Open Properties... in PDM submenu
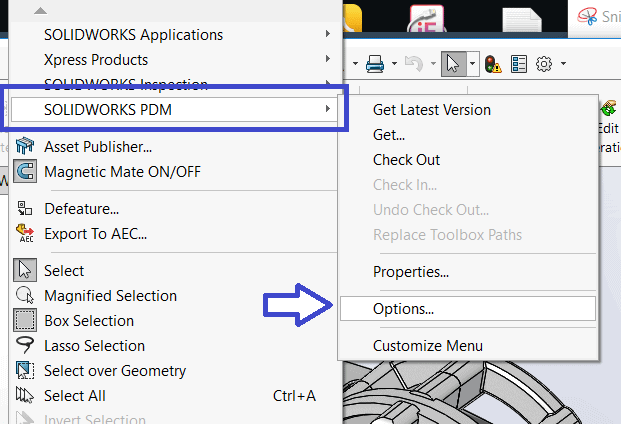 tap(468, 272)
